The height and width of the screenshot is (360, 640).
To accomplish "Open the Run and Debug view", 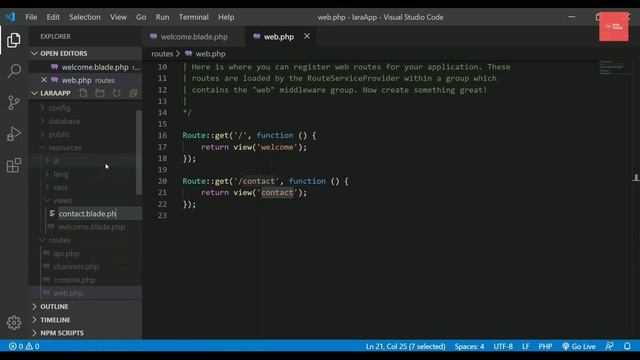I will point(13,134).
